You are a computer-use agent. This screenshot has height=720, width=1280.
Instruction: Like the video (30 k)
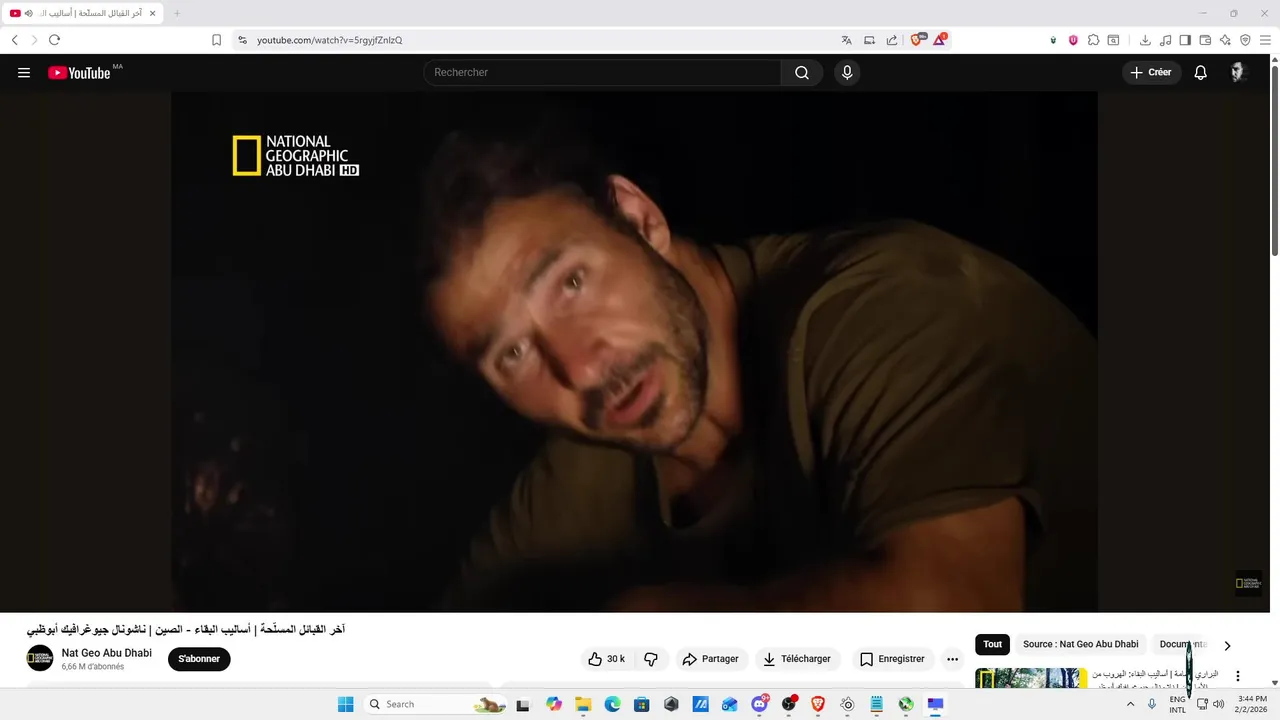click(x=607, y=659)
